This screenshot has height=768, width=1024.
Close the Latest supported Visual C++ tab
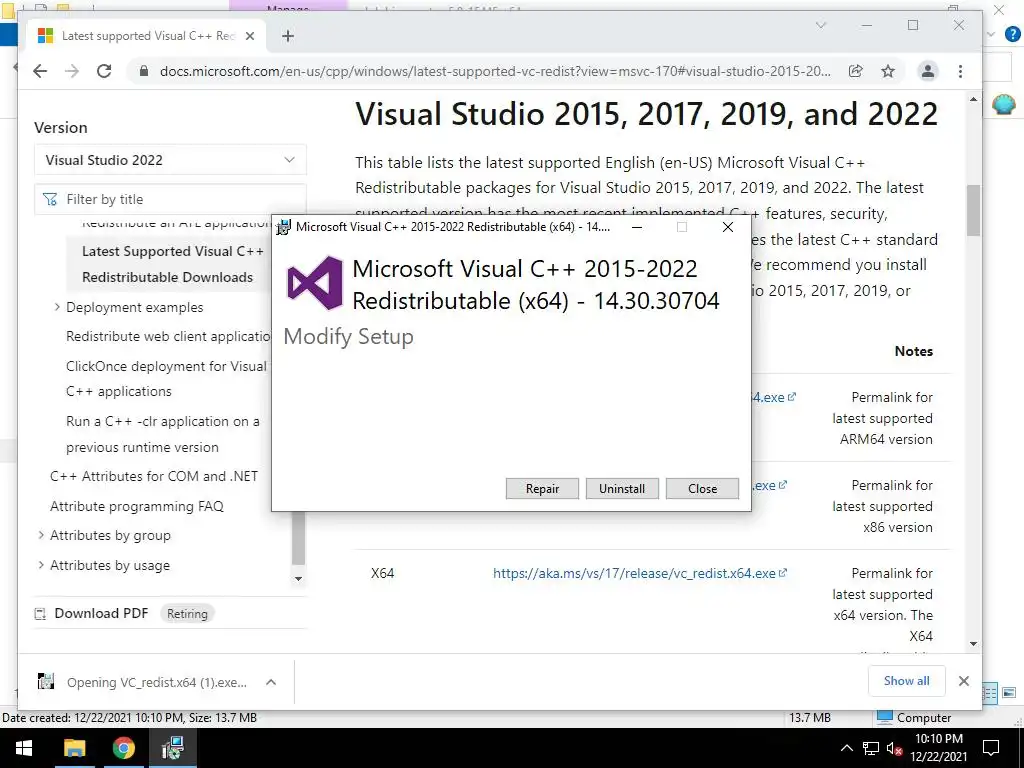[249, 36]
